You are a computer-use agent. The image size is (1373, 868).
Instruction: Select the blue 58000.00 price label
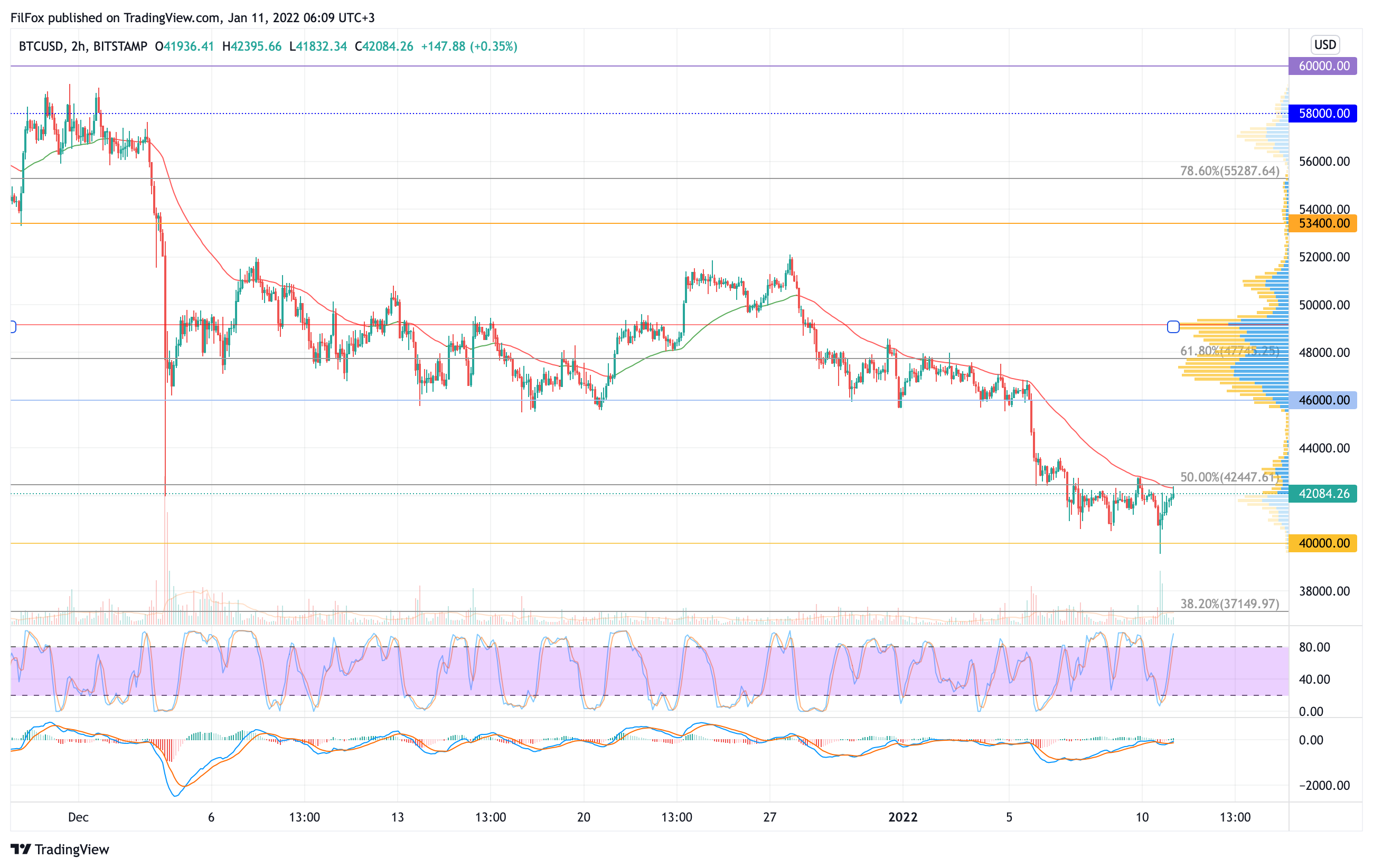1322,114
